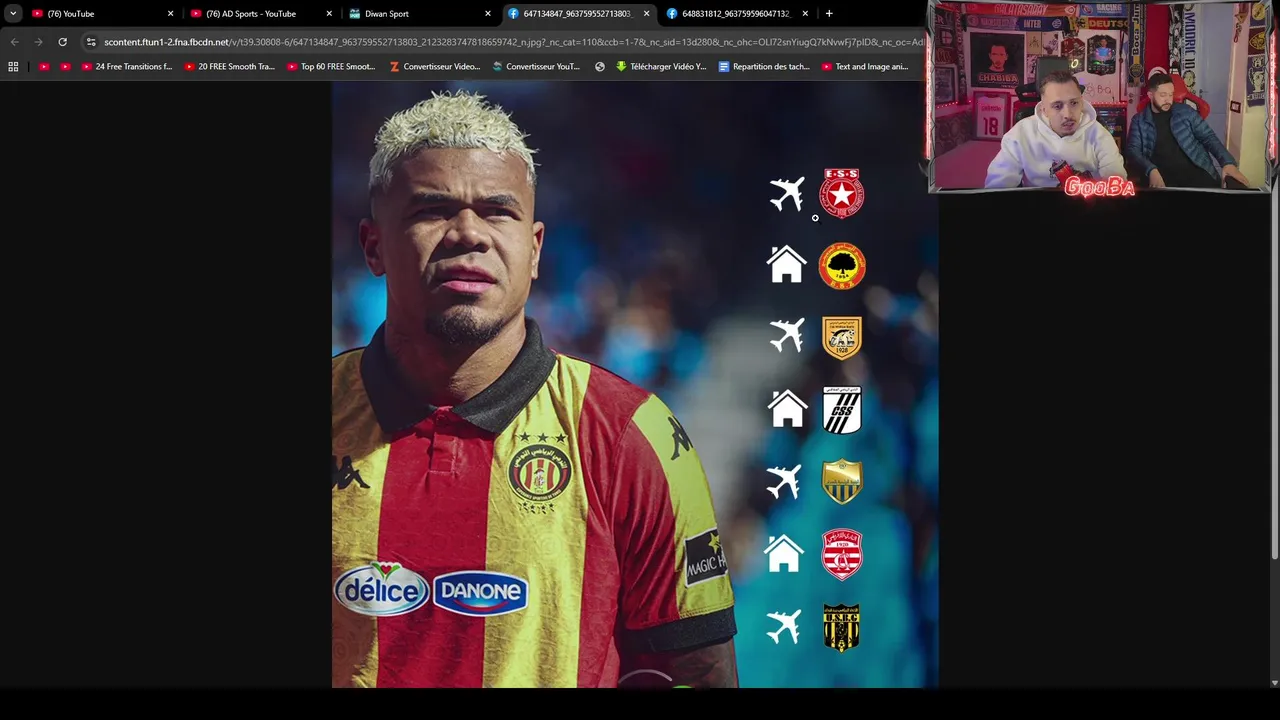Go forward to next page
This screenshot has height=720, width=1280.
point(38,42)
